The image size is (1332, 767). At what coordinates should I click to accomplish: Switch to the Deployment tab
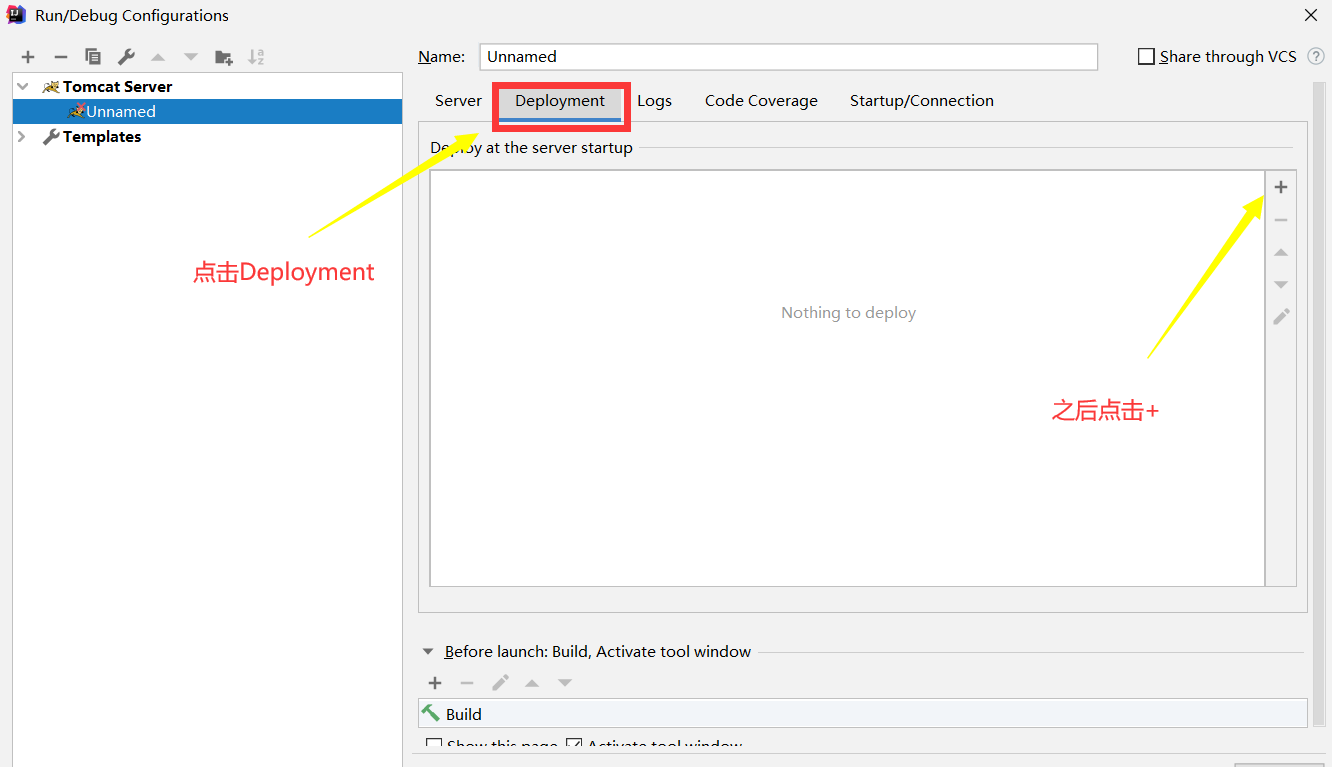coord(560,101)
